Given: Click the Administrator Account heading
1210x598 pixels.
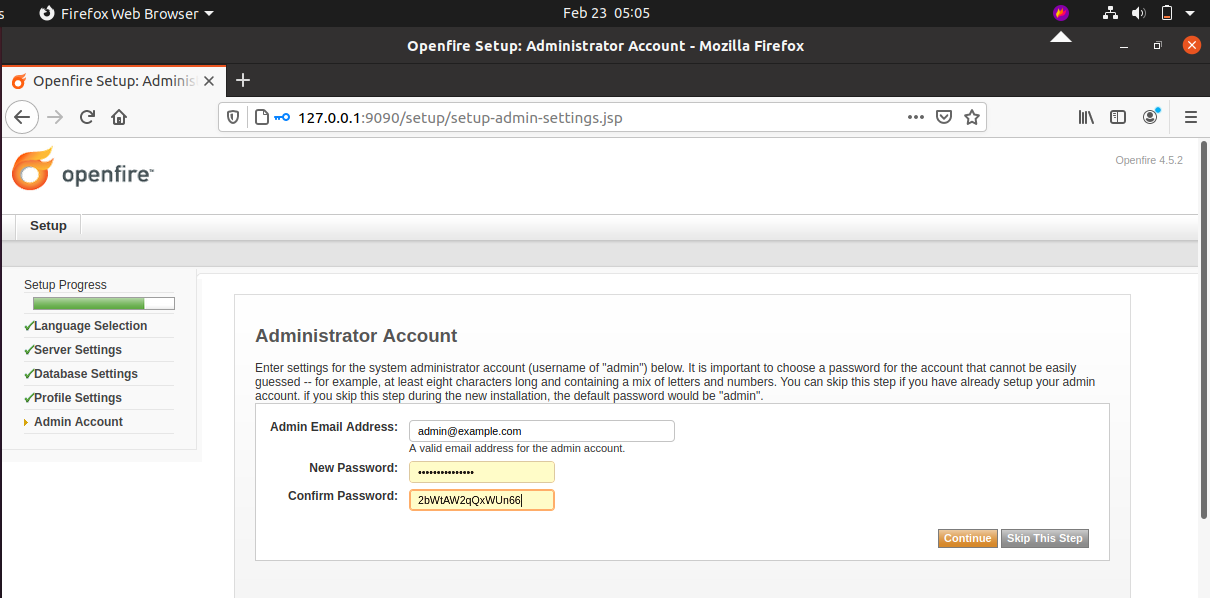Looking at the screenshot, I should [x=356, y=336].
